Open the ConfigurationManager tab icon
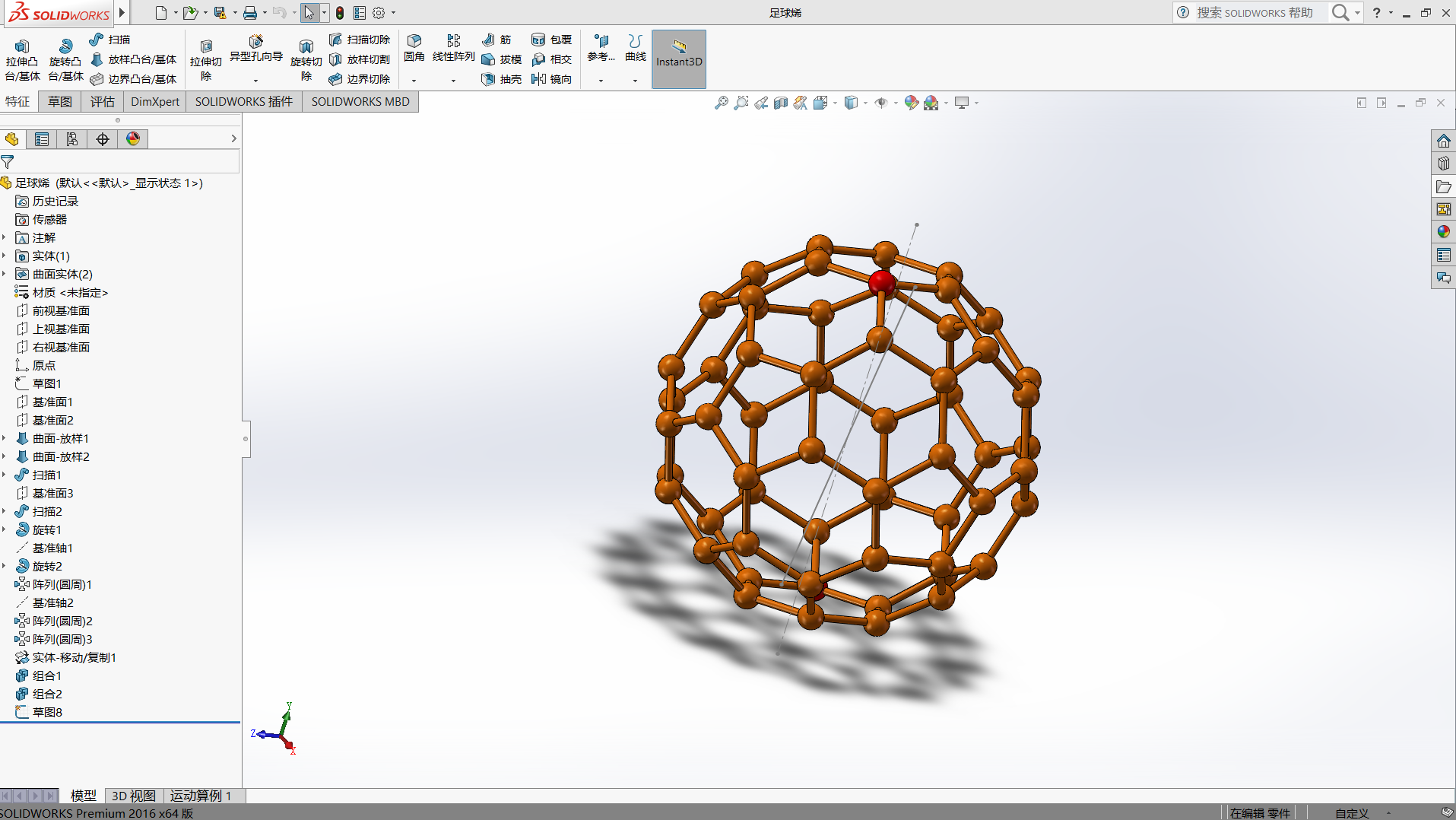Screen dimensions: 1456x820 72,139
